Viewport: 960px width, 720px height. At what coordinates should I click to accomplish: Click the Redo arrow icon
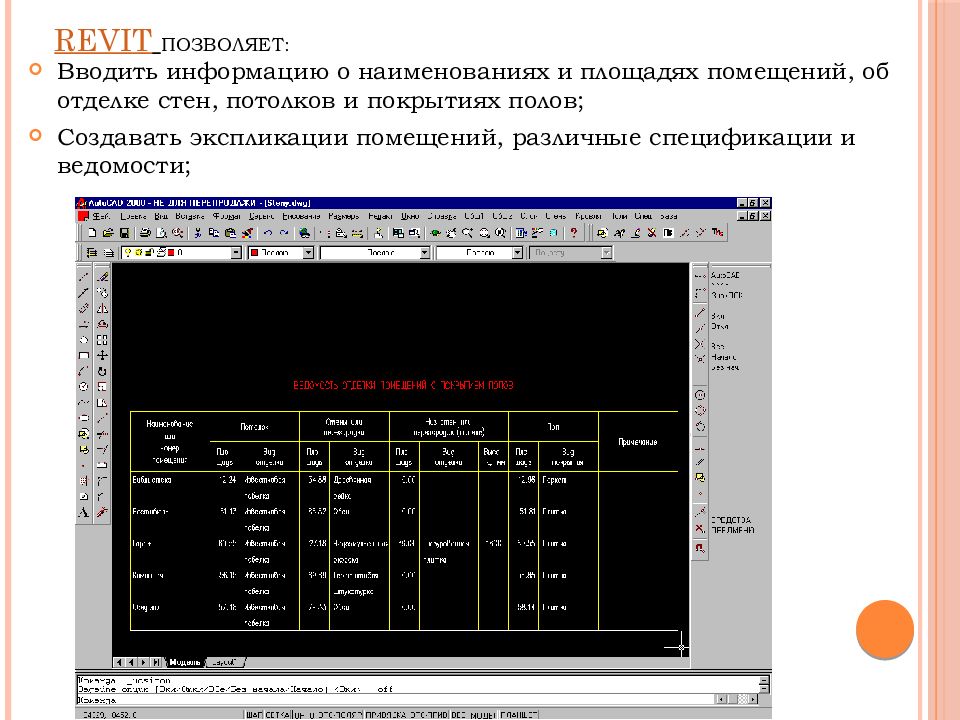pos(283,233)
